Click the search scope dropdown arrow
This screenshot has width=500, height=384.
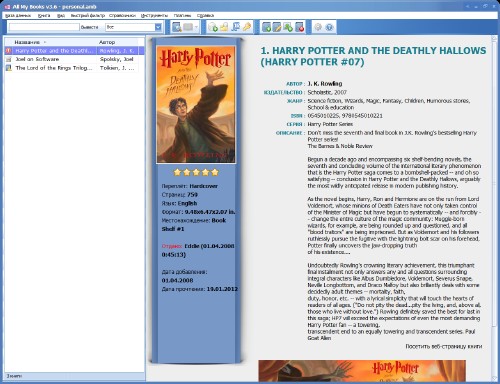point(158,27)
